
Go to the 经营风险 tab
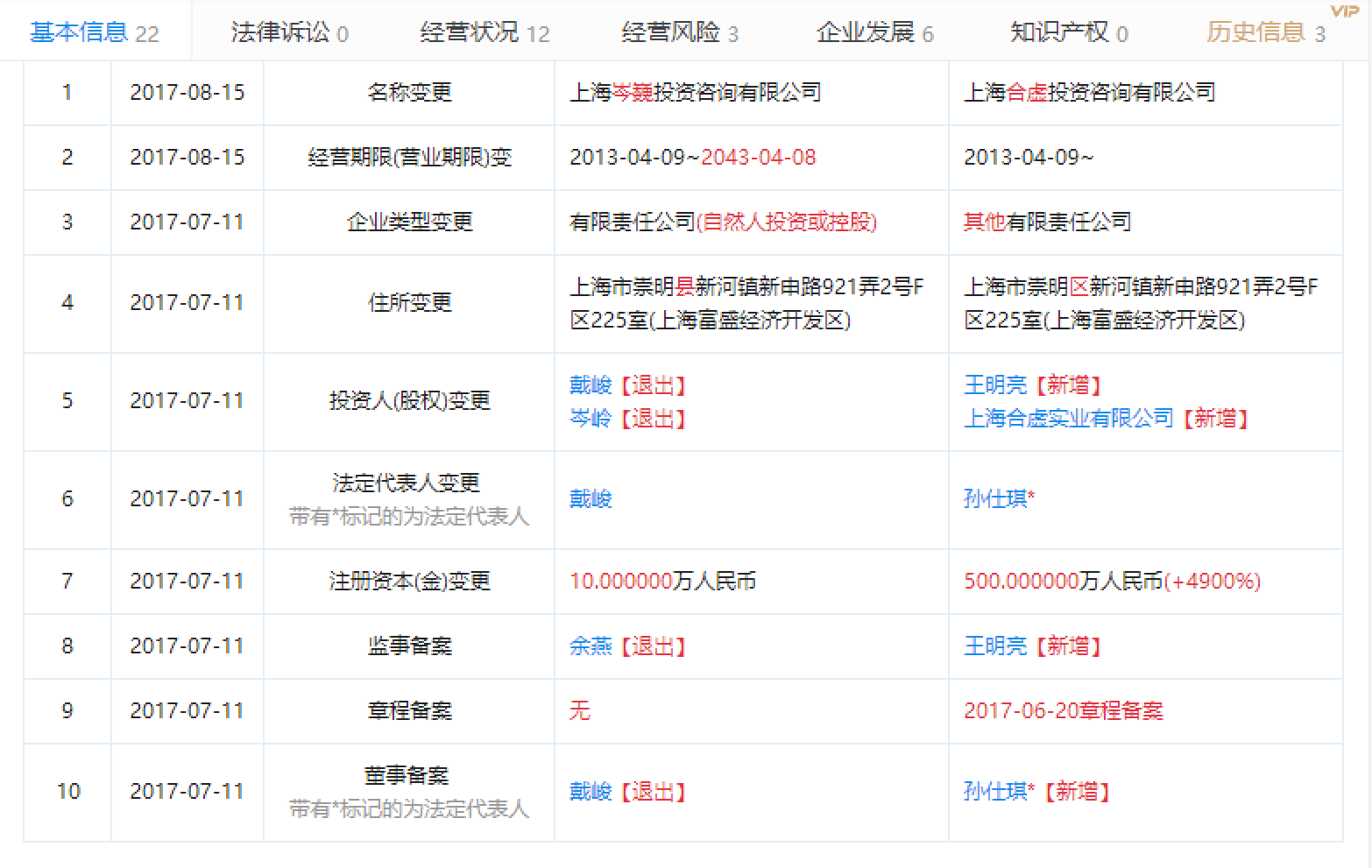[x=679, y=32]
